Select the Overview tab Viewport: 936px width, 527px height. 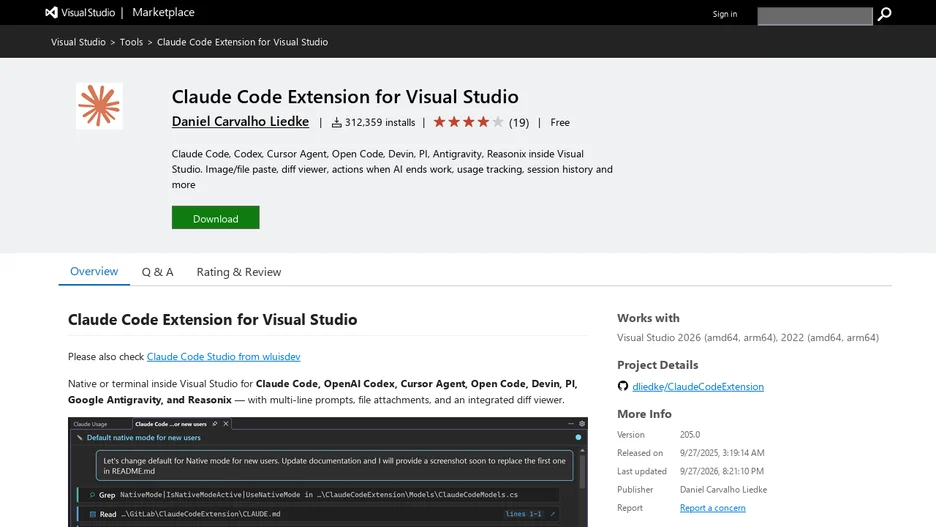(x=94, y=272)
